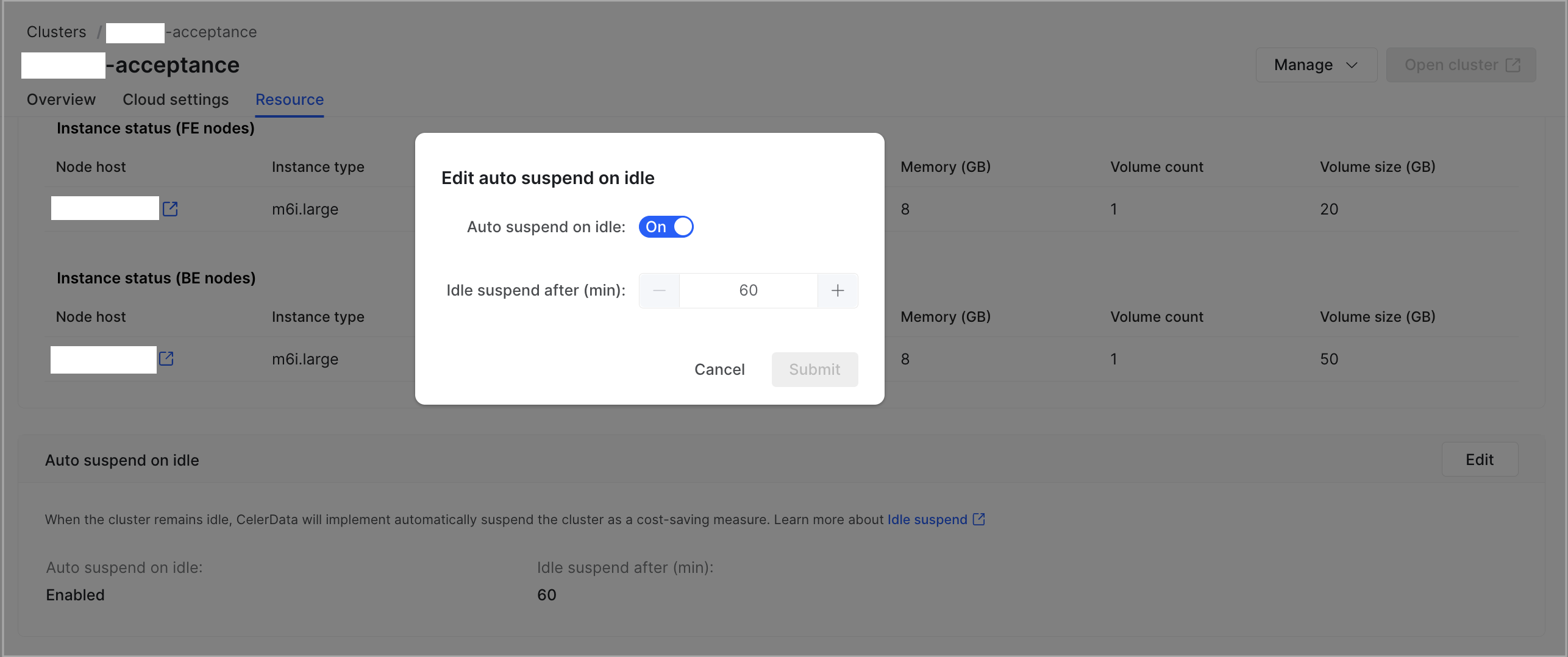Click Edit in the Auto suspend section
Image resolution: width=1568 pixels, height=657 pixels.
click(x=1480, y=460)
